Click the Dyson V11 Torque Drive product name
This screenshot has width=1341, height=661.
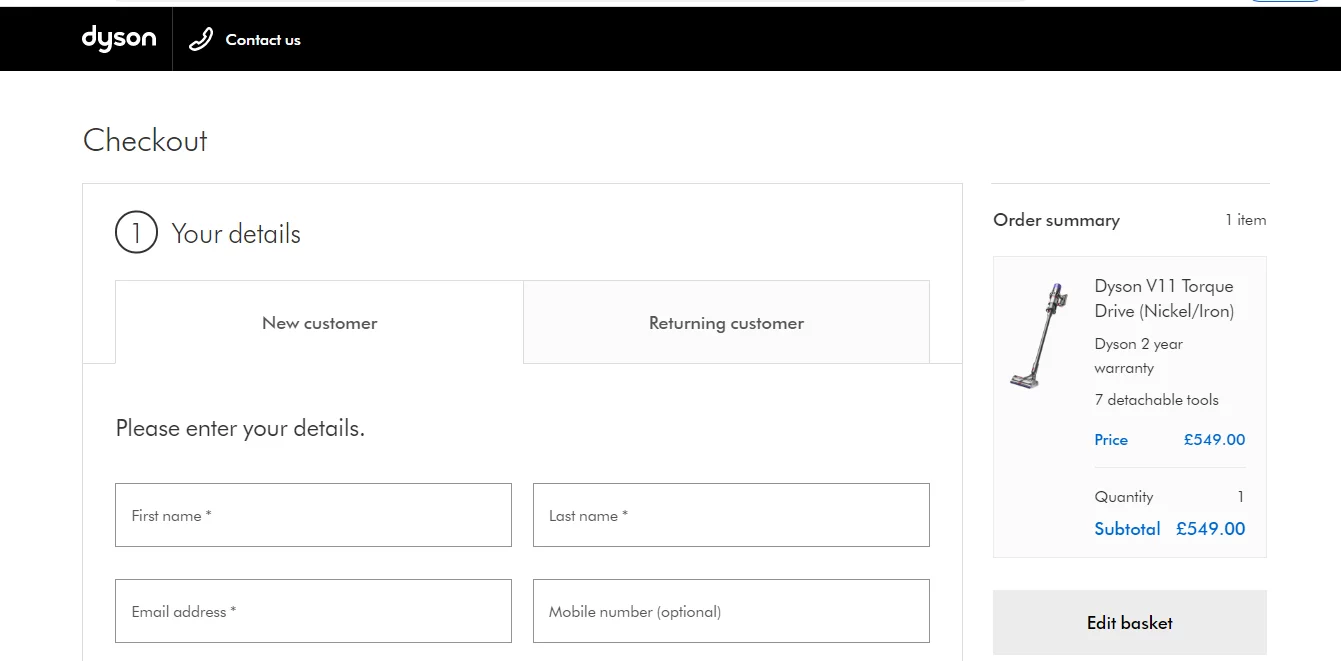[1164, 298]
